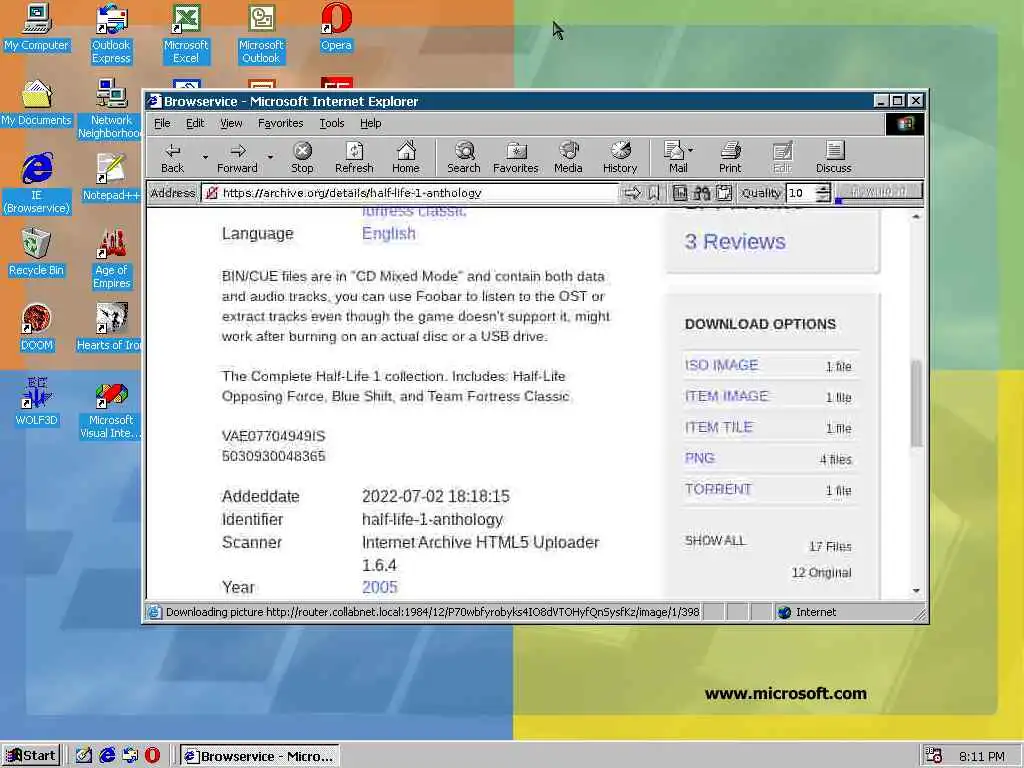The height and width of the screenshot is (768, 1024).
Task: Open the PNG download option
Action: point(699,458)
